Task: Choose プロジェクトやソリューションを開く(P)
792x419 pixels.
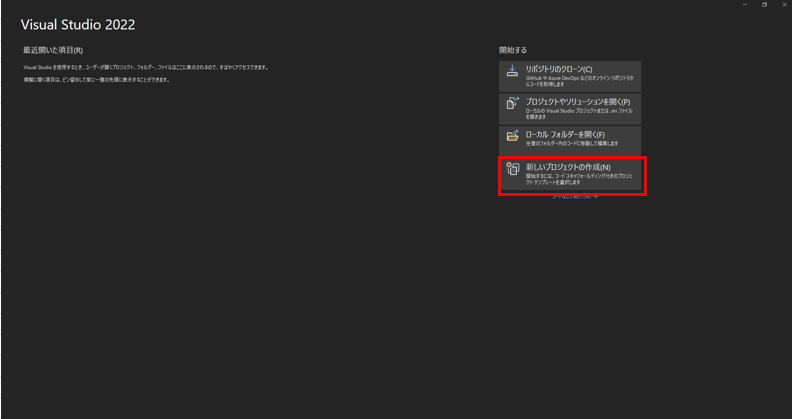Action: [x=570, y=109]
